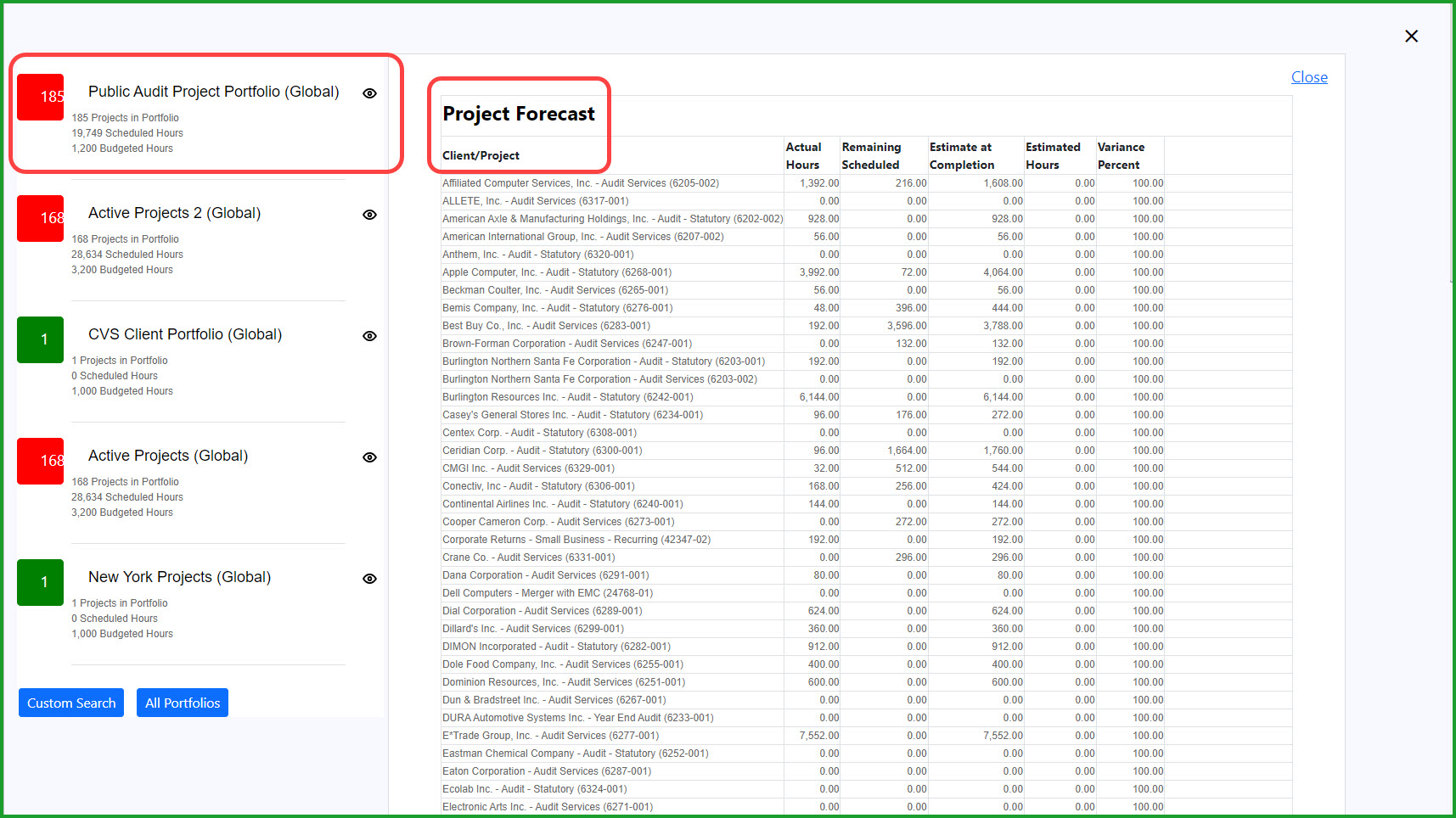The height and width of the screenshot is (818, 1456).
Task: Click the red 168 badge of Active Projects 2
Action: click(41, 218)
